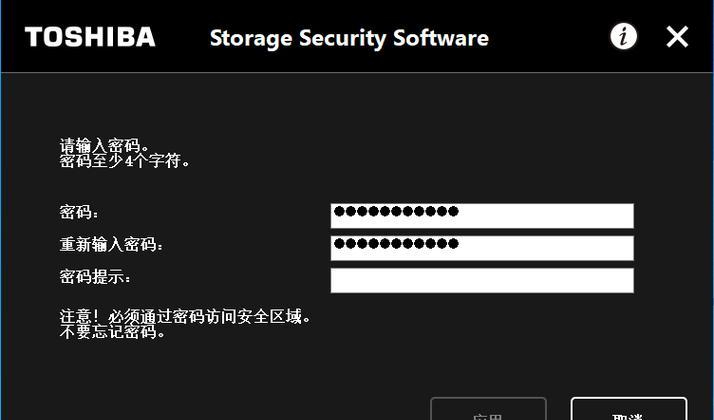
Task: Click the blank area right of 重新输入密码 dots
Action: tap(546, 248)
